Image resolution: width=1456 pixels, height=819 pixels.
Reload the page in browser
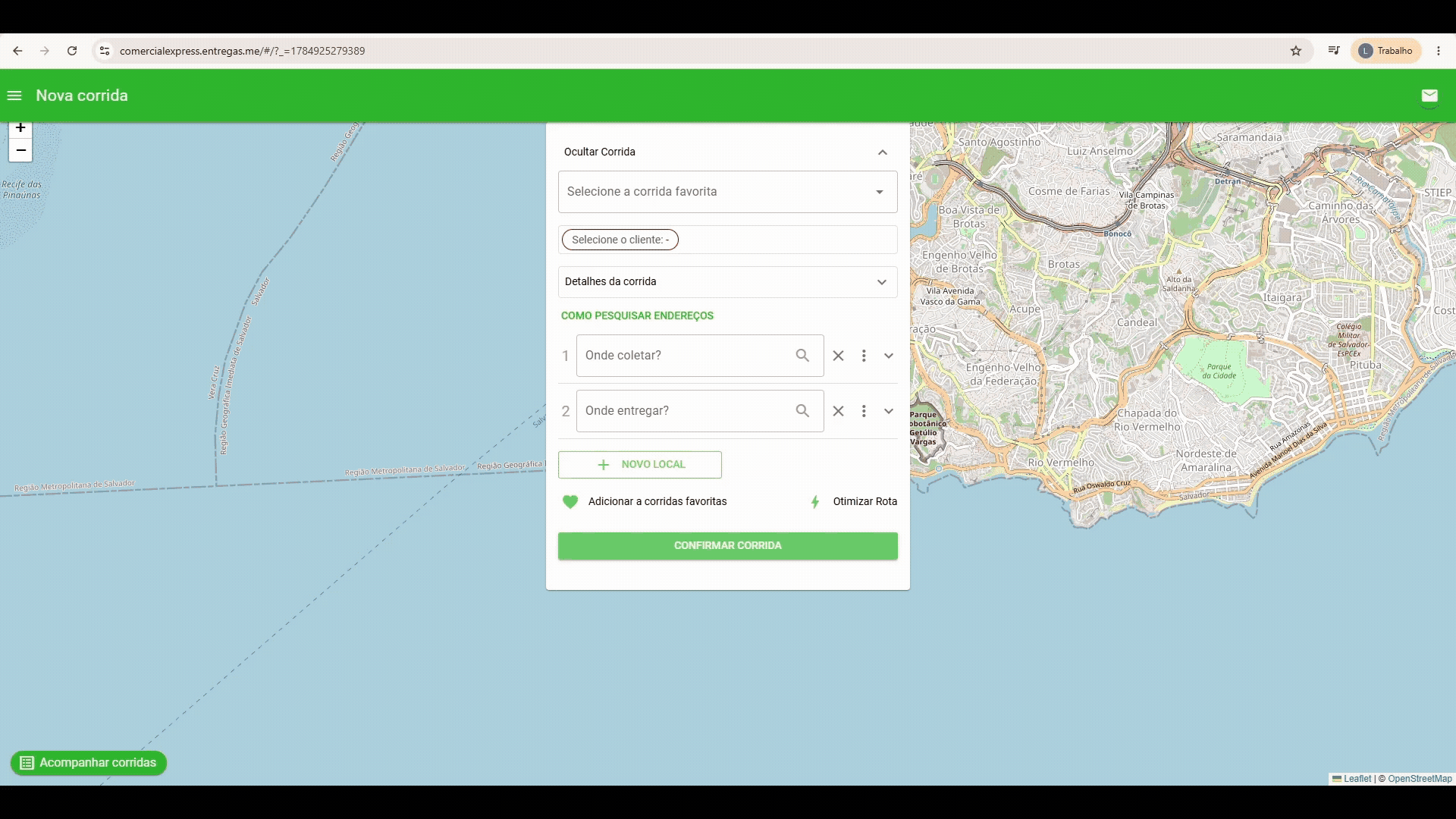pos(72,51)
